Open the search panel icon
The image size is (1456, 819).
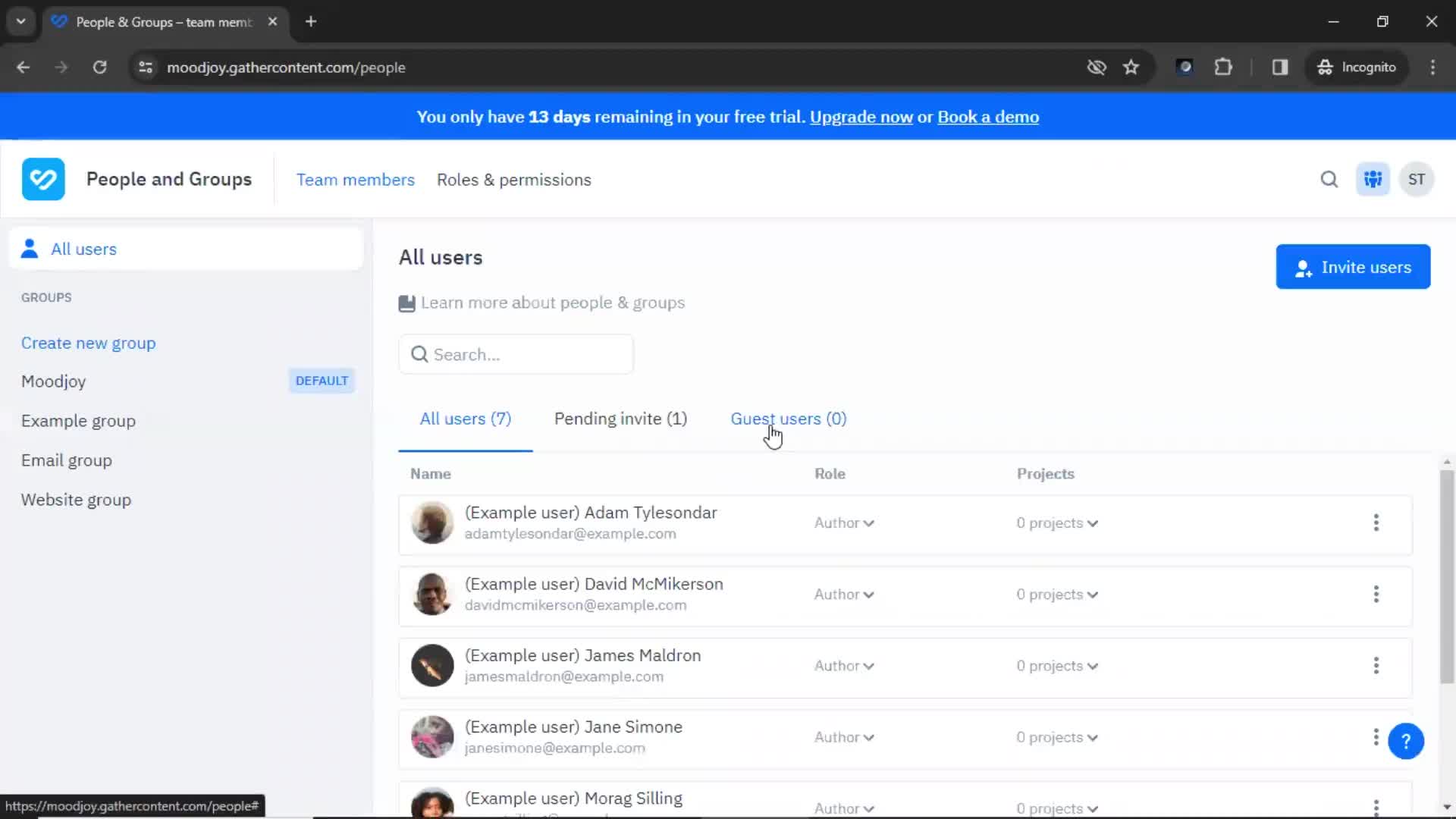click(x=1329, y=179)
